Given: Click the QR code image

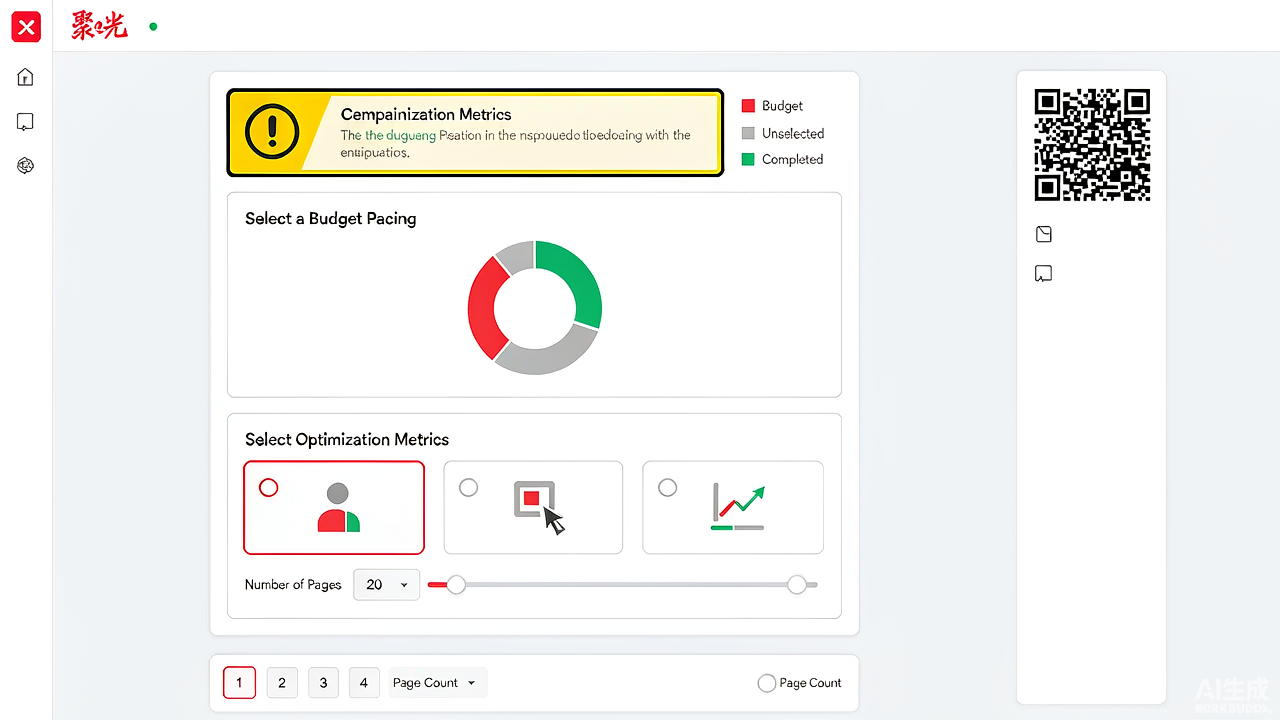Looking at the screenshot, I should click(1092, 146).
